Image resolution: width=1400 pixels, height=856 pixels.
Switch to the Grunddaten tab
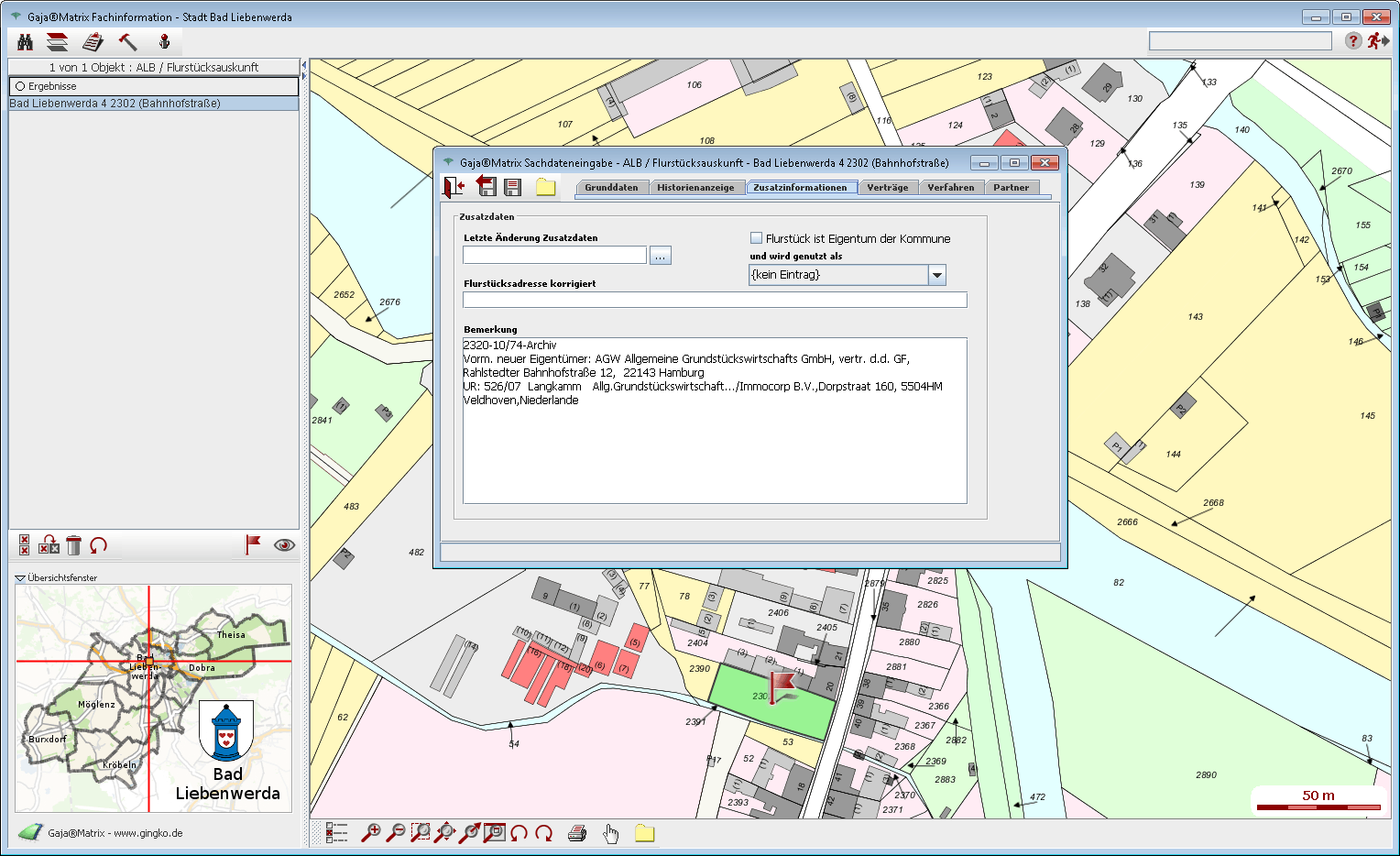tap(611, 188)
